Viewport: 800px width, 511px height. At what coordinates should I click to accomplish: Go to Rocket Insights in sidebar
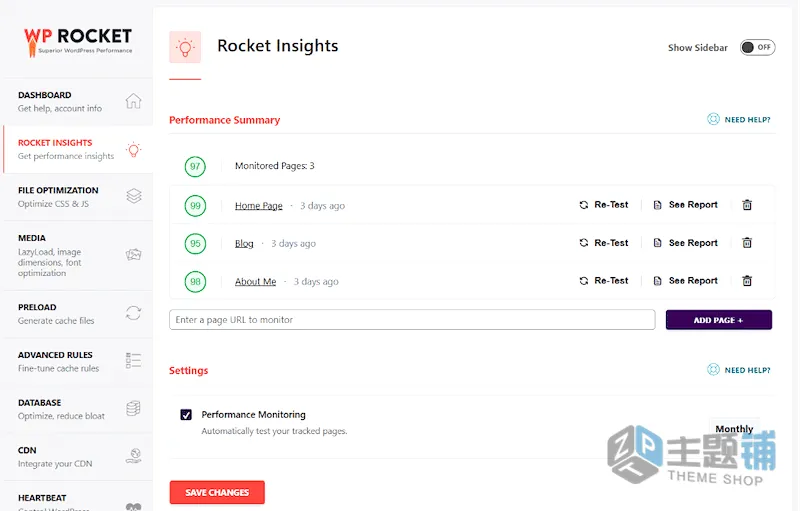pos(78,149)
